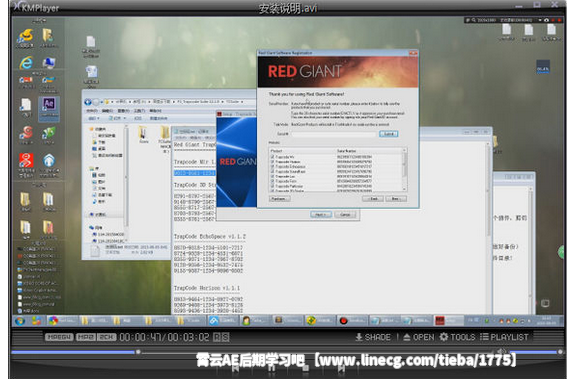Open KMPlayer PLAYLIST panel

pyautogui.click(x=504, y=337)
